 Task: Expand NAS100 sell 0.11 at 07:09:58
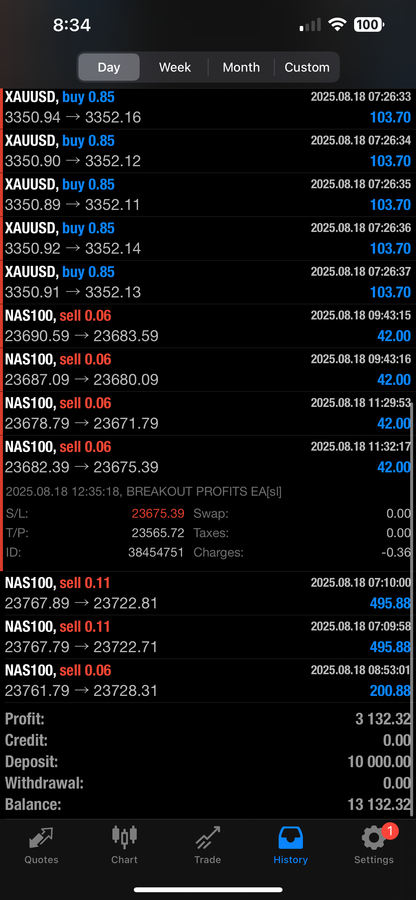pyautogui.click(x=208, y=637)
